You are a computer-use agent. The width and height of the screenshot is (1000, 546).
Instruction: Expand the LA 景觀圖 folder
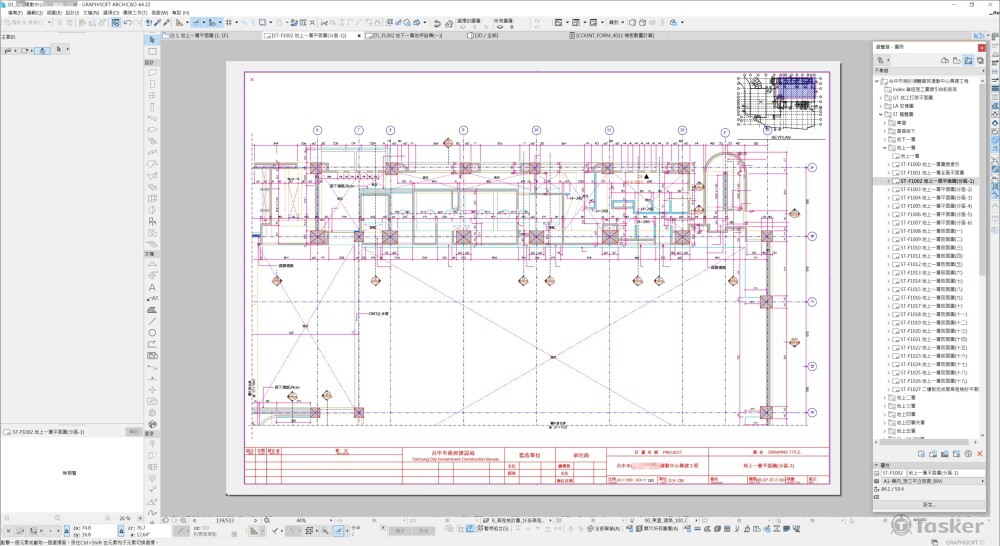click(x=881, y=106)
